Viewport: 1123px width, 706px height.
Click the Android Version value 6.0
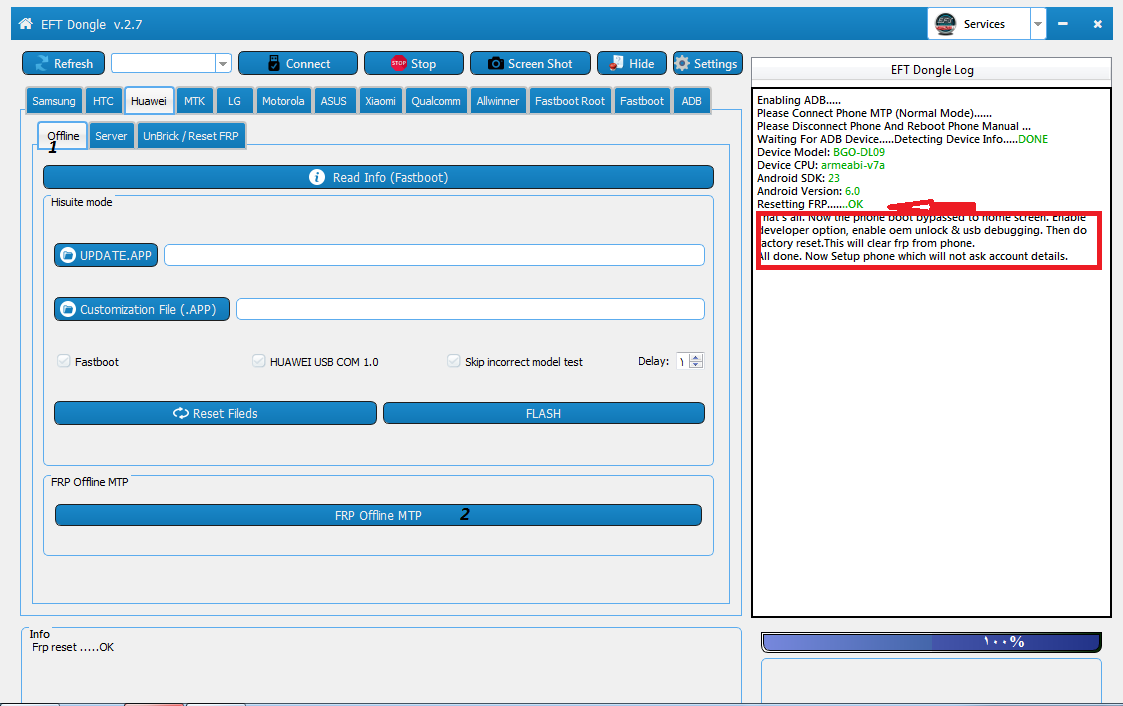852,190
